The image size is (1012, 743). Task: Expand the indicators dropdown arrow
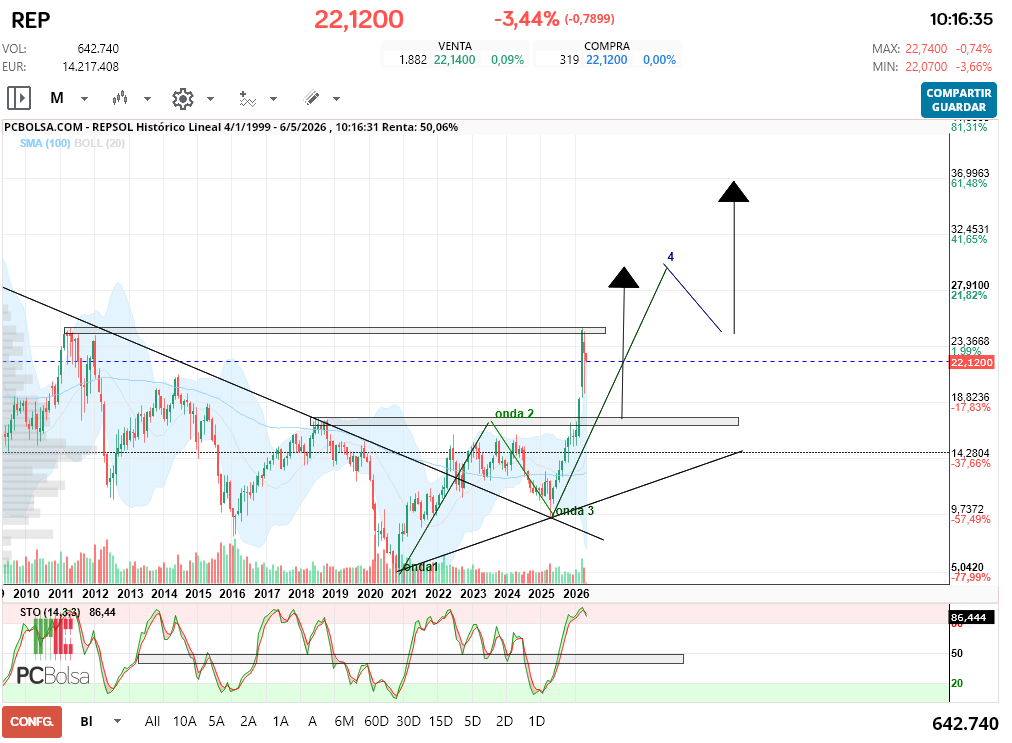[274, 99]
